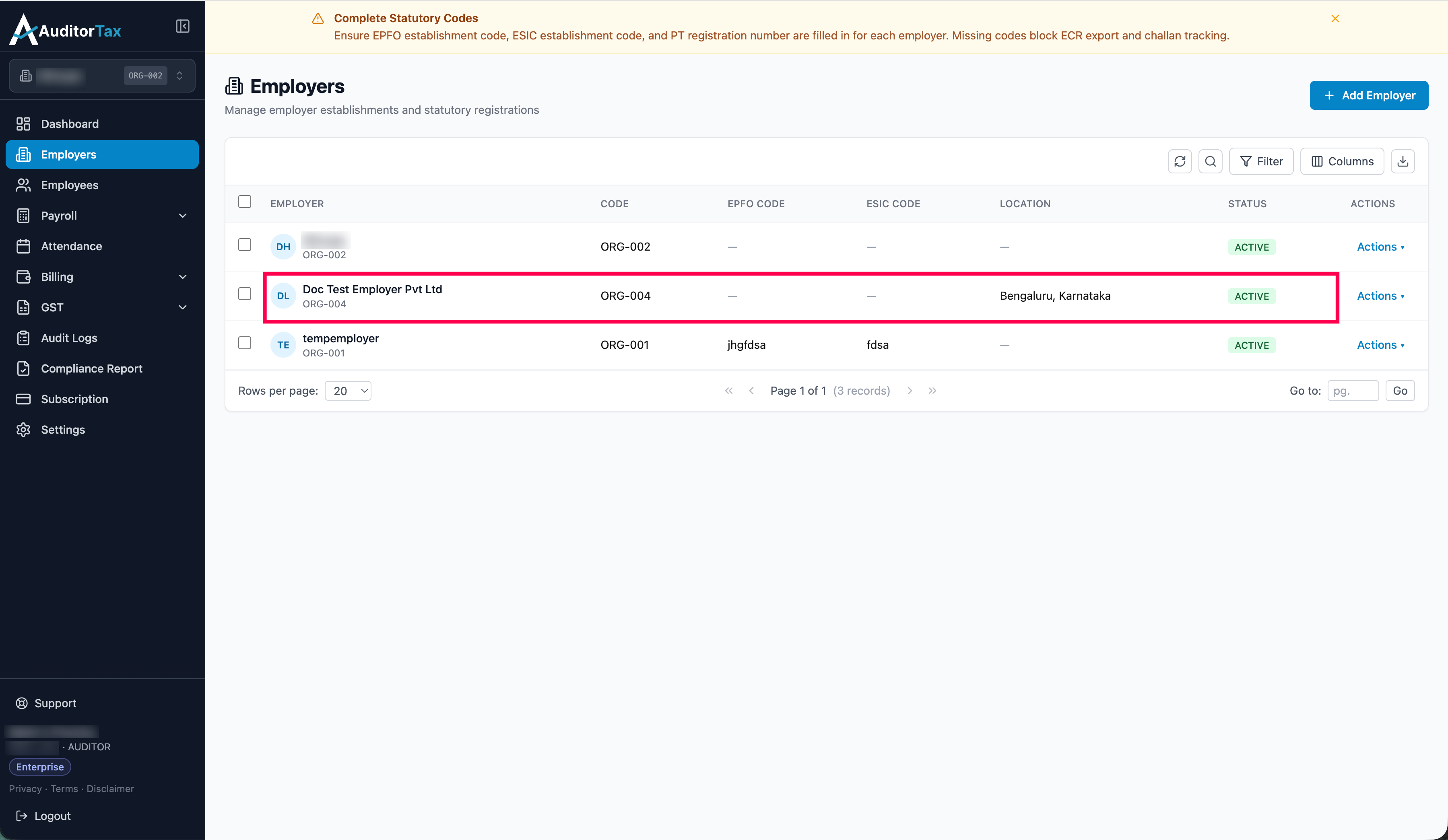Click the Go page button
Viewport: 1448px width, 840px height.
(x=1400, y=391)
